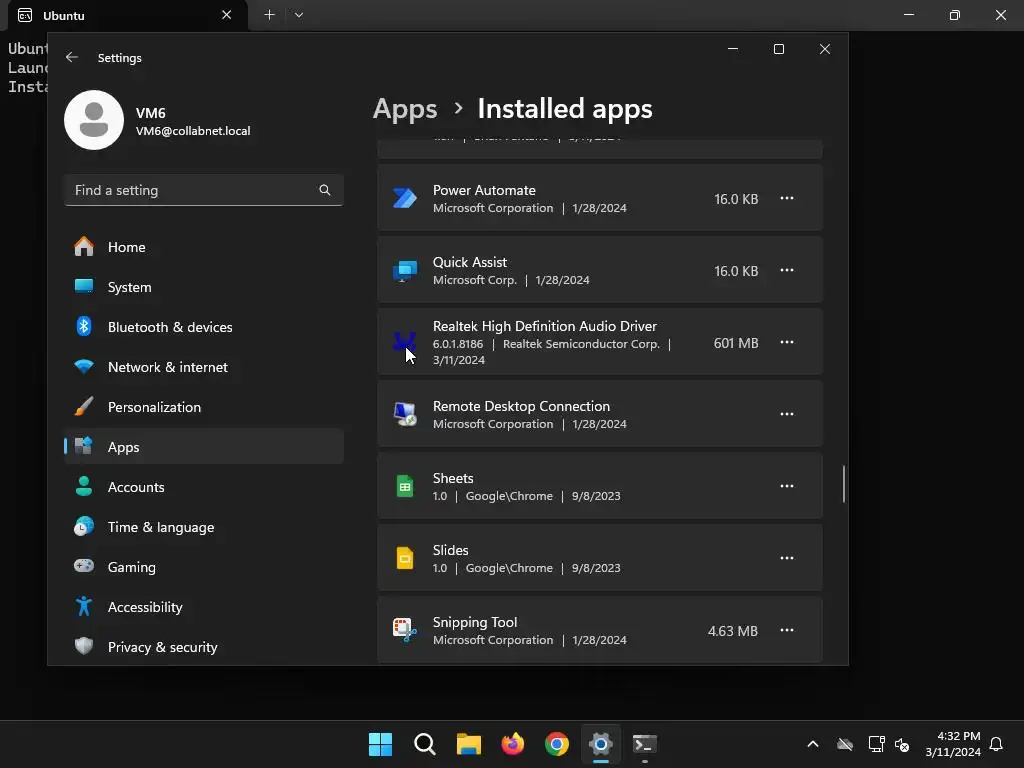Open a new terminal tab
Viewport: 1024px width, 768px height.
[x=269, y=14]
